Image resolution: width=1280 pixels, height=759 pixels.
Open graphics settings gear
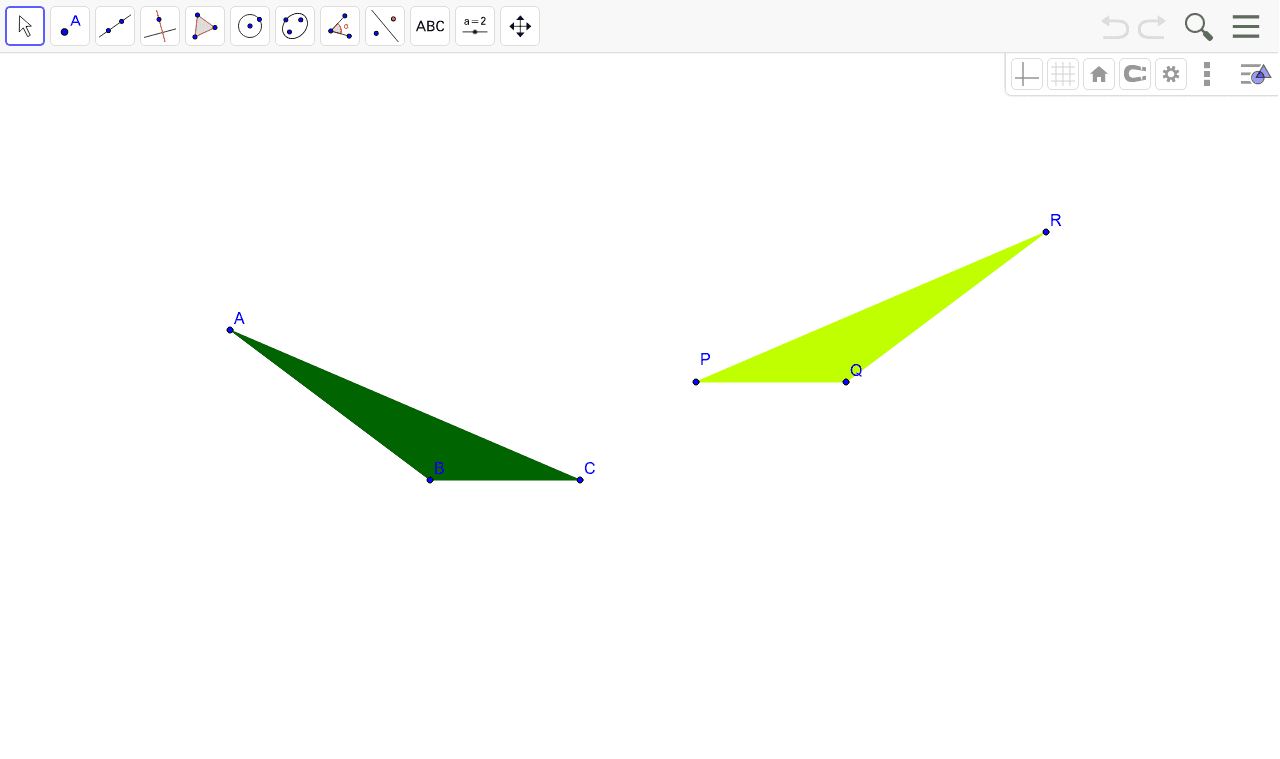[x=1171, y=74]
